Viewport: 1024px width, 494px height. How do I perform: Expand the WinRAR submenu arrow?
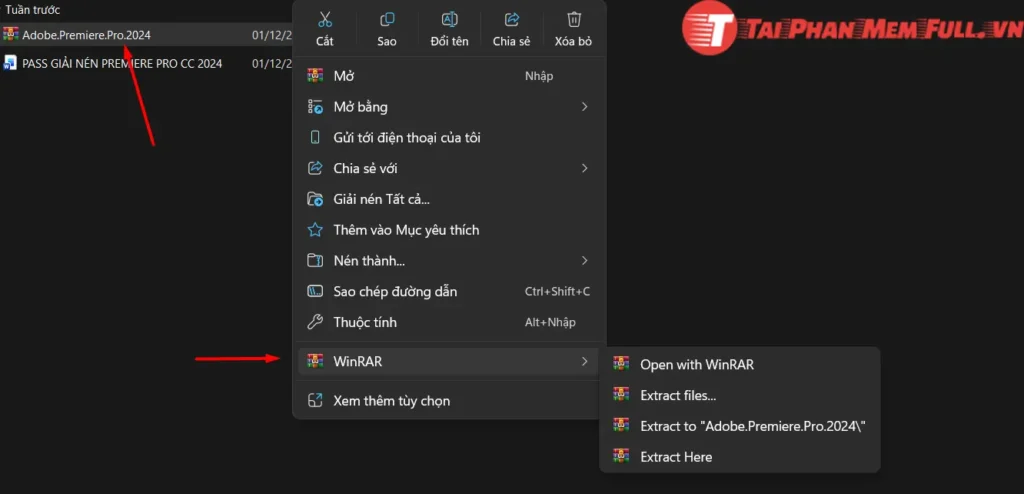[584, 361]
